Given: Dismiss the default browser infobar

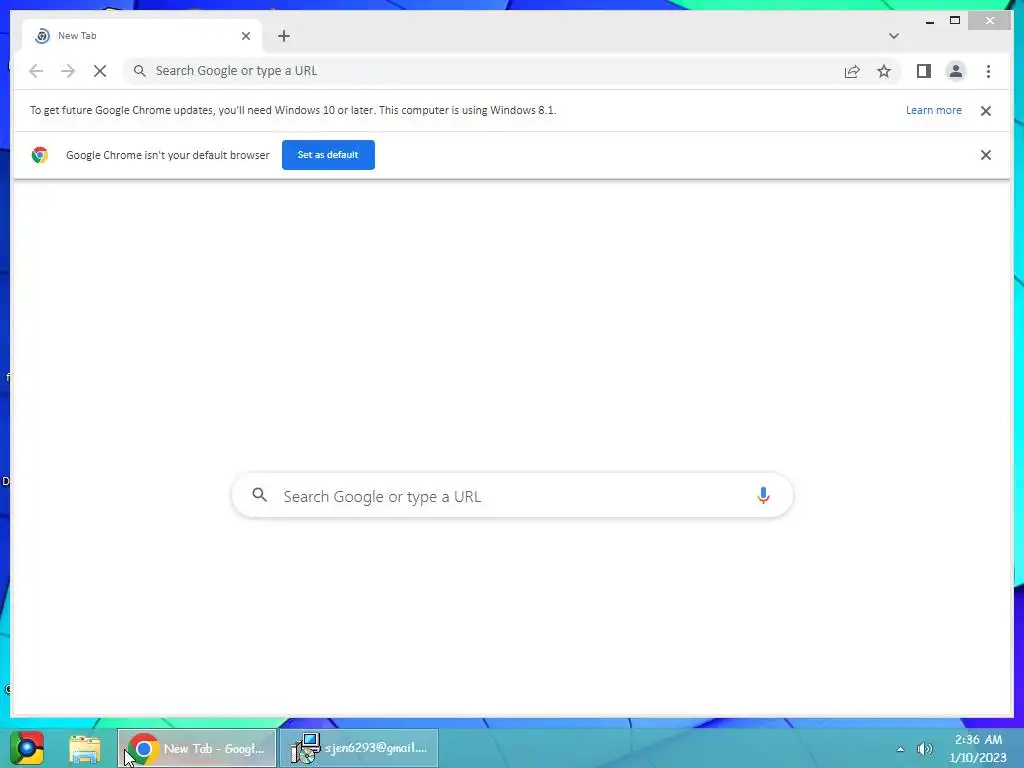Looking at the screenshot, I should 985,155.
